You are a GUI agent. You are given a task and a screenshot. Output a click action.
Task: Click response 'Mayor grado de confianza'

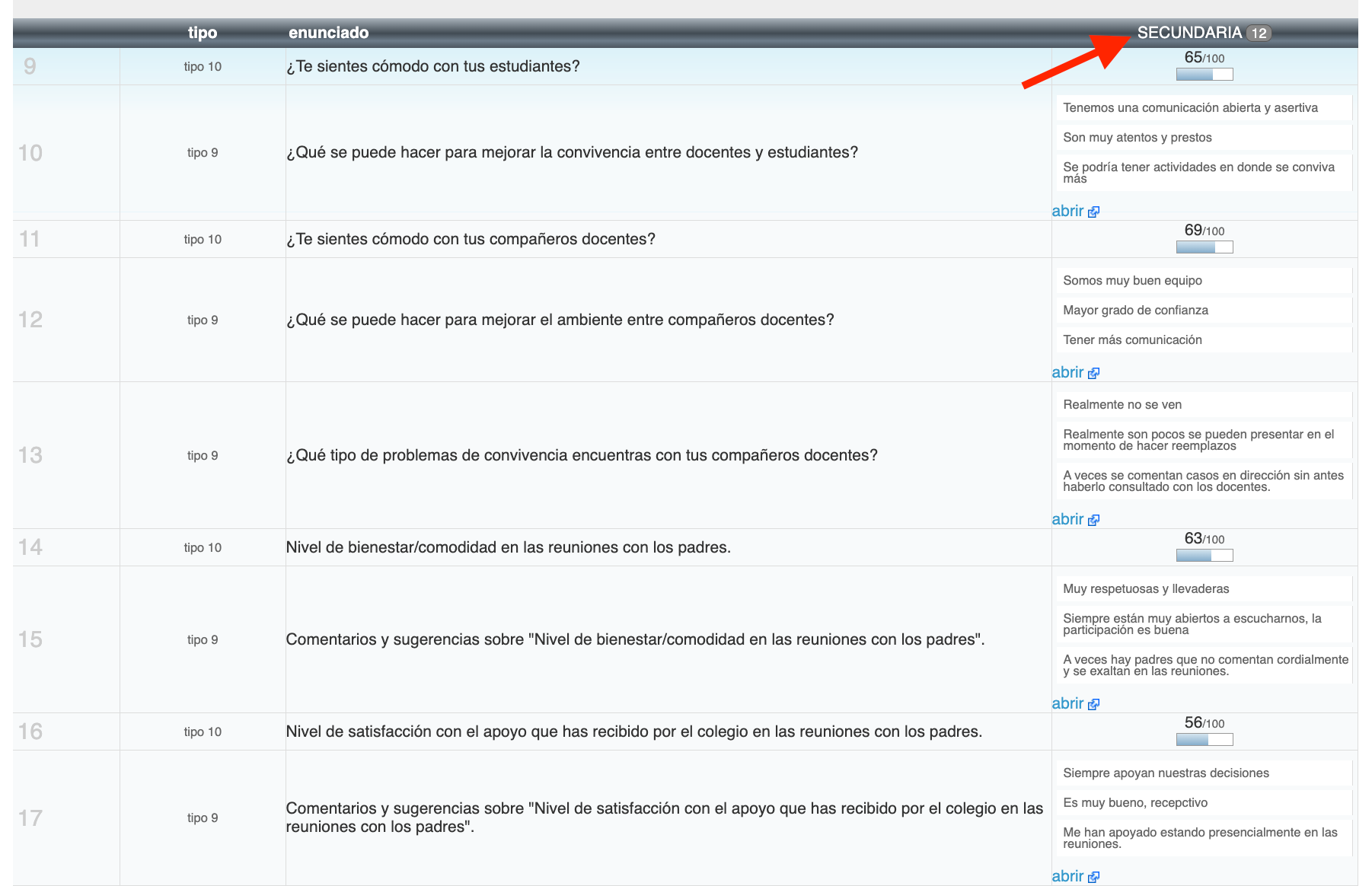[1203, 311]
